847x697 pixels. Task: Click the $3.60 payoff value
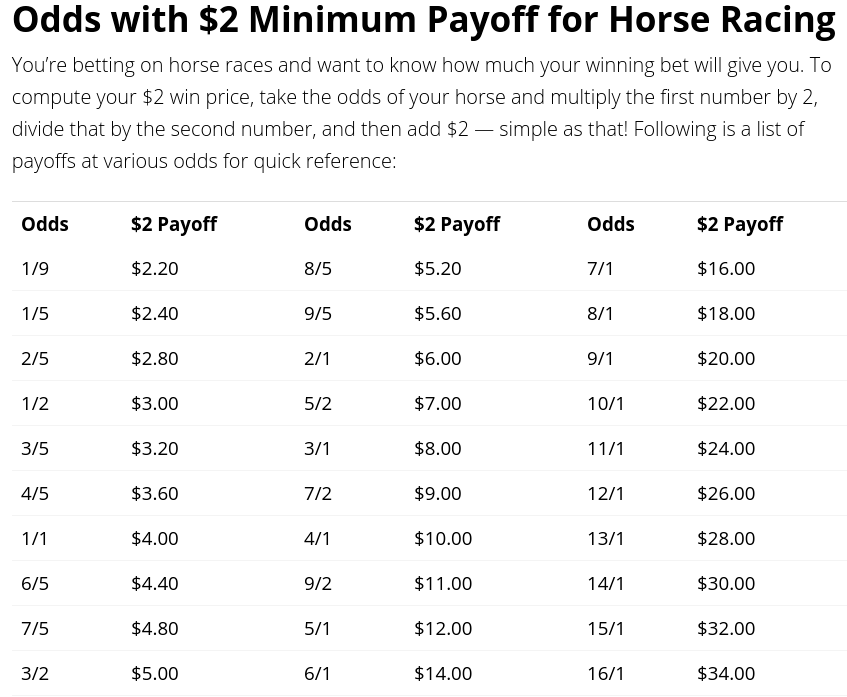point(154,493)
